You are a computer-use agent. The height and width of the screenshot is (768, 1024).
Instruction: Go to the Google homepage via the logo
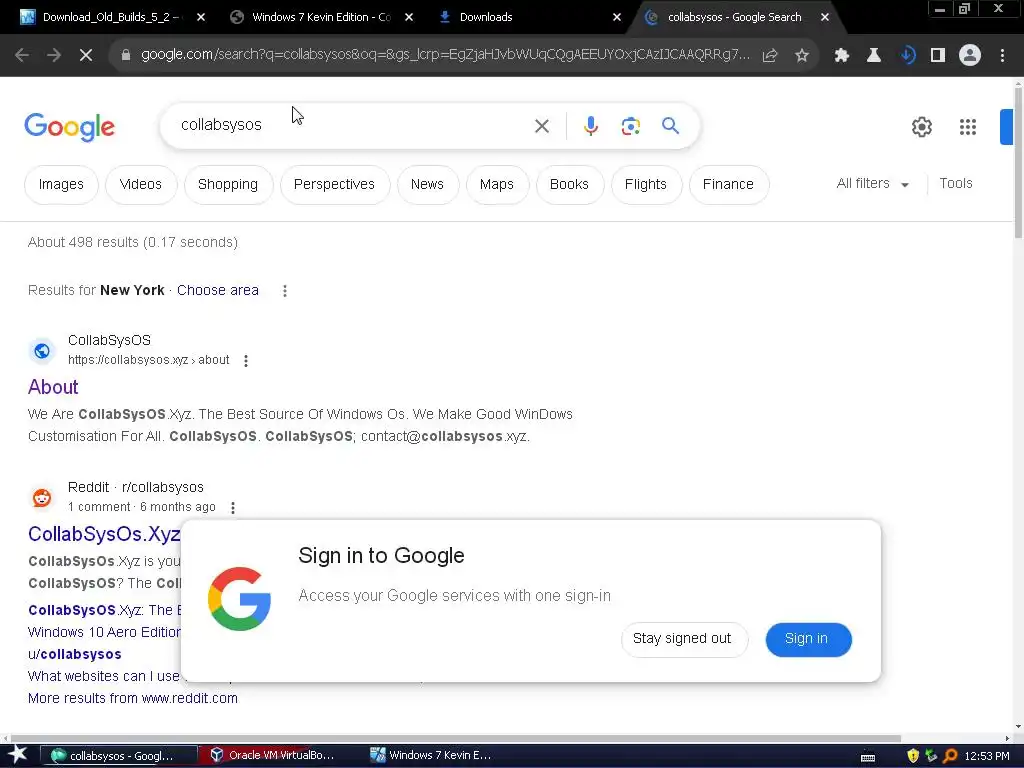(69, 127)
